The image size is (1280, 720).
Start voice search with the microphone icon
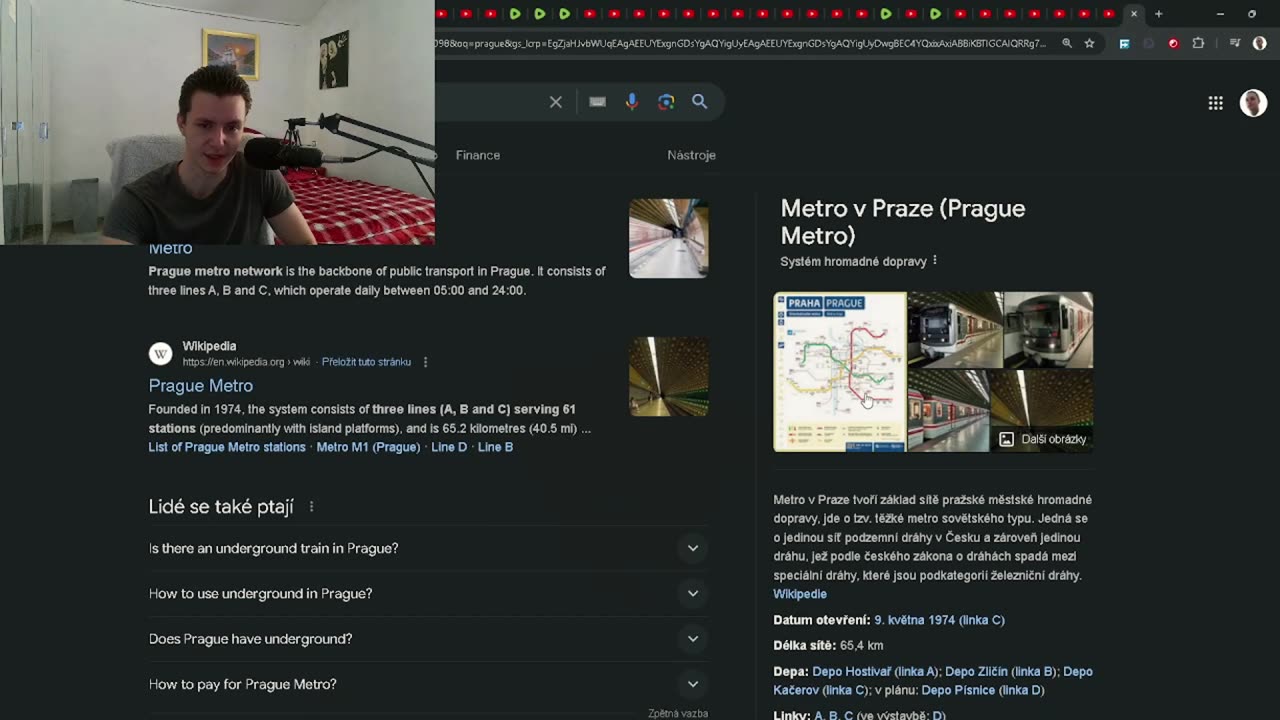[x=632, y=102]
